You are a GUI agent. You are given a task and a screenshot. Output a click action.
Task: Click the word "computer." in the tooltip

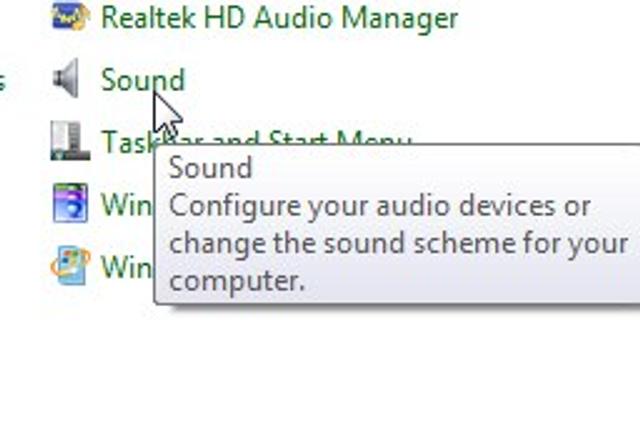coord(236,281)
